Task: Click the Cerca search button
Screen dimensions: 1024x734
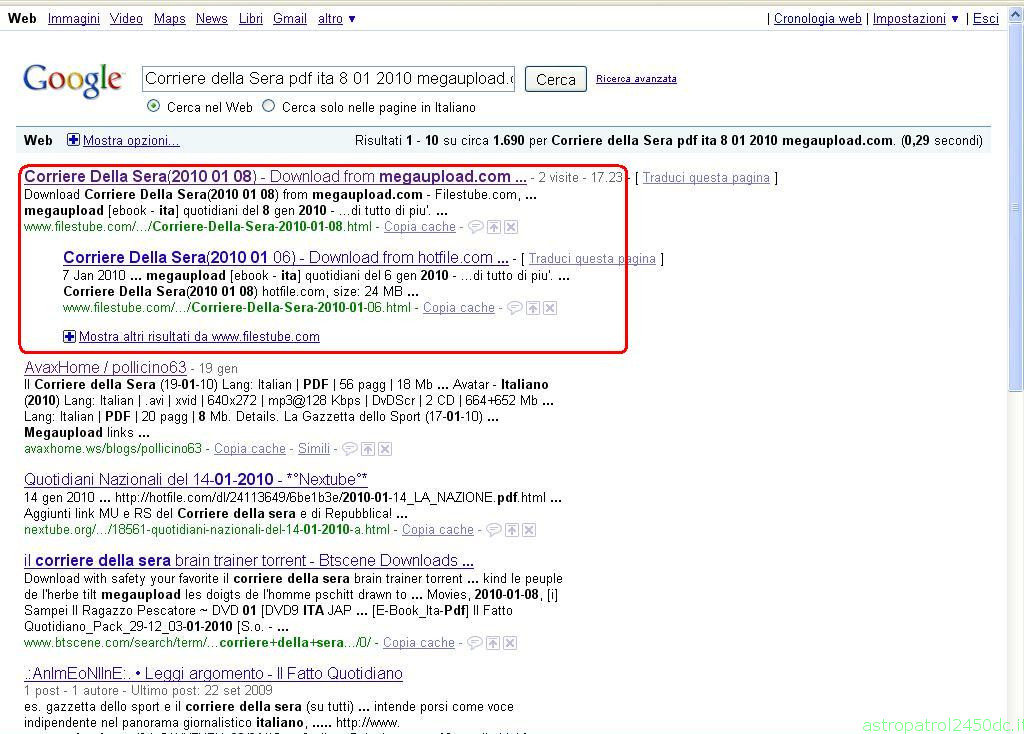Action: (x=556, y=80)
